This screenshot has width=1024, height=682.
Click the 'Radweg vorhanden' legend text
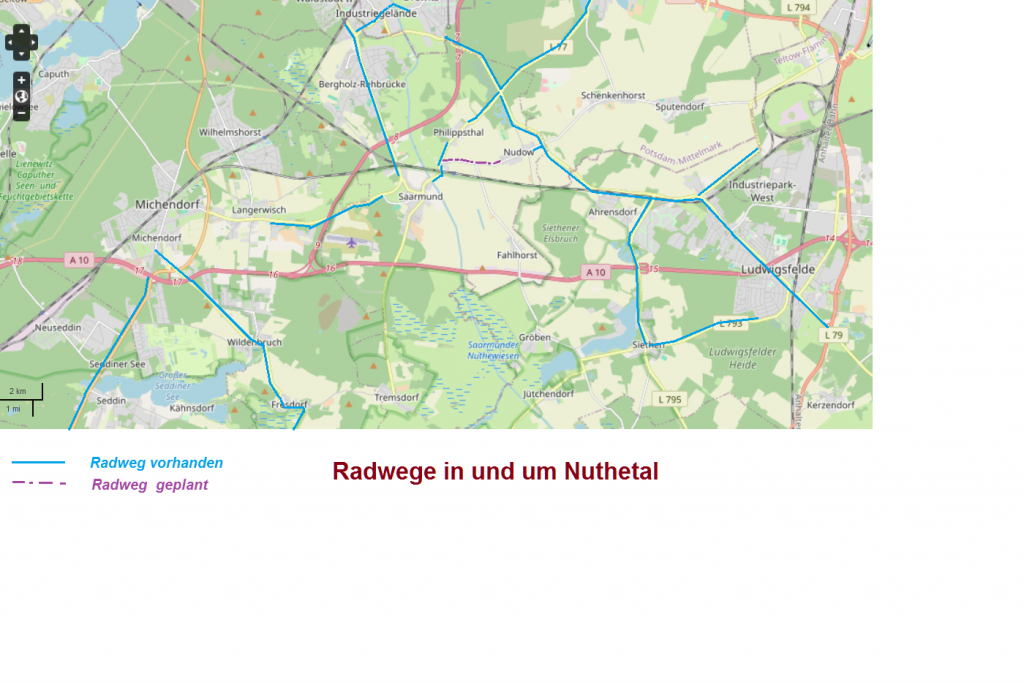(156, 463)
